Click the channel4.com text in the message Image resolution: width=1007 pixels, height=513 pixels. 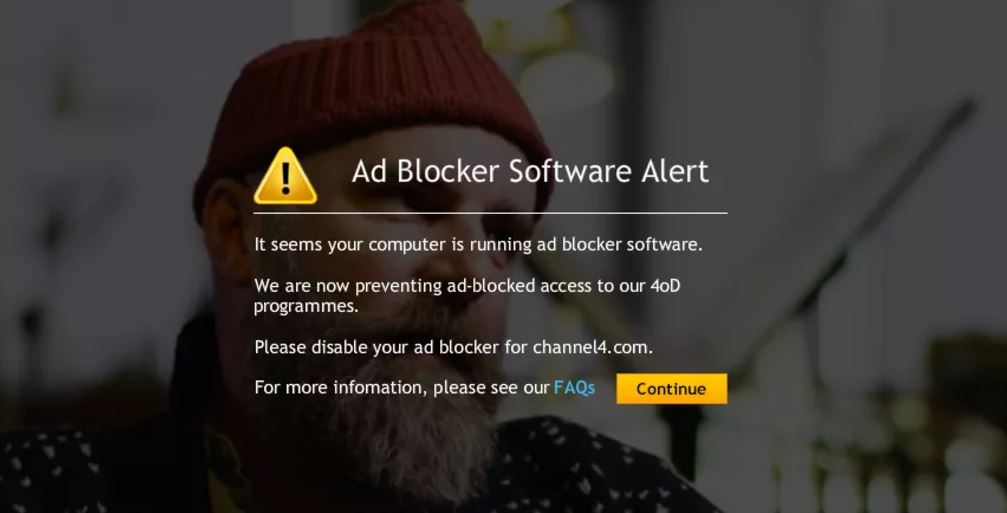pos(592,347)
